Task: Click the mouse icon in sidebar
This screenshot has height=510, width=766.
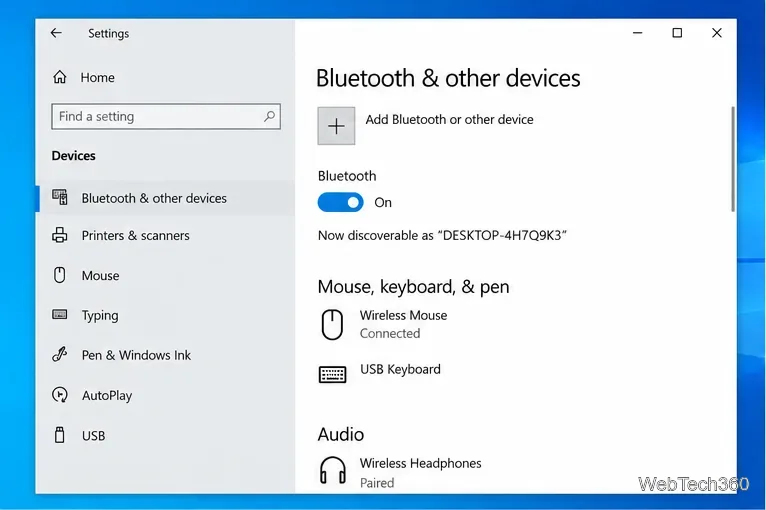Action: click(60, 275)
